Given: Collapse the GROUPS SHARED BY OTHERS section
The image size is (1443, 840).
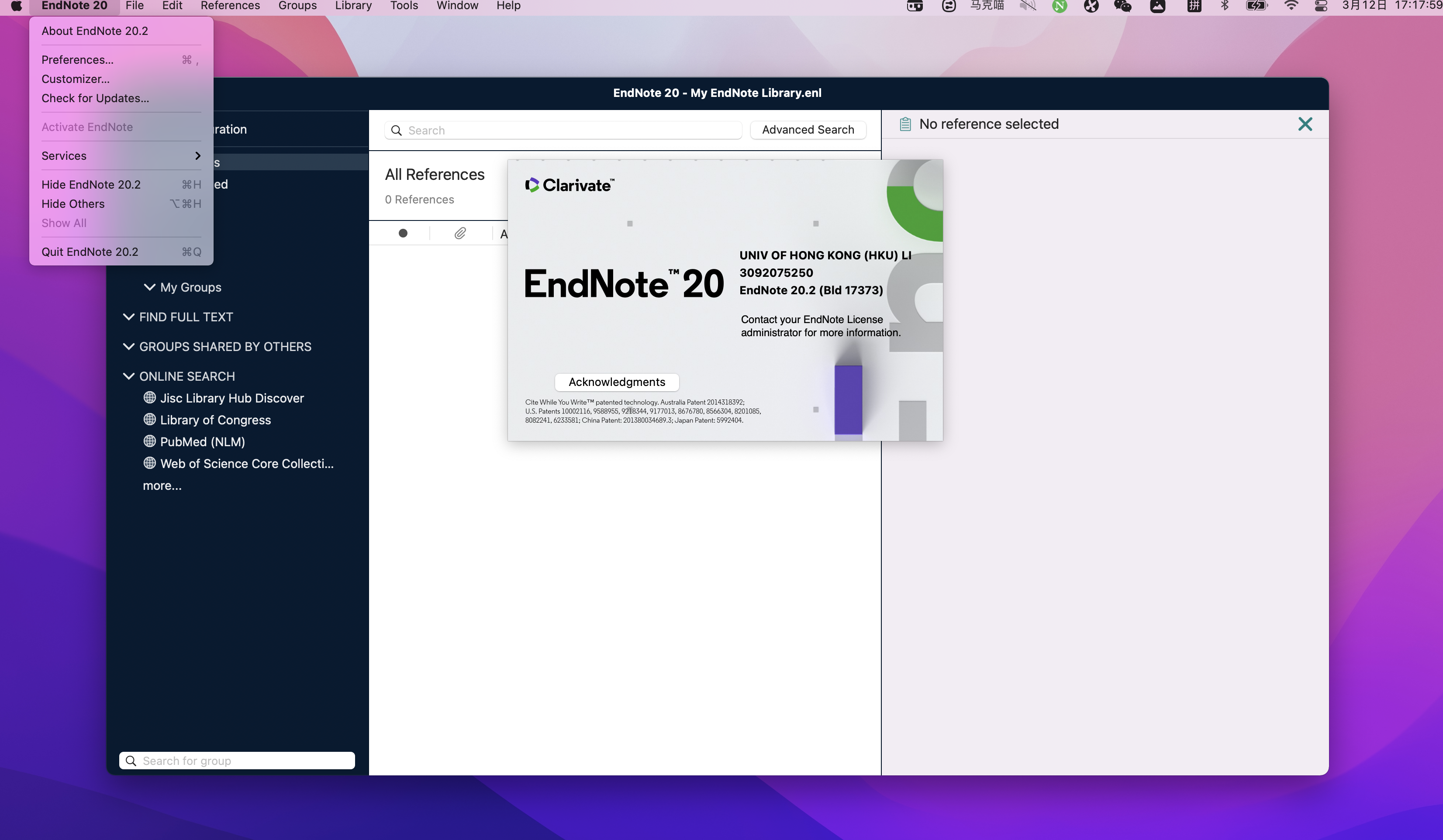Looking at the screenshot, I should (128, 346).
